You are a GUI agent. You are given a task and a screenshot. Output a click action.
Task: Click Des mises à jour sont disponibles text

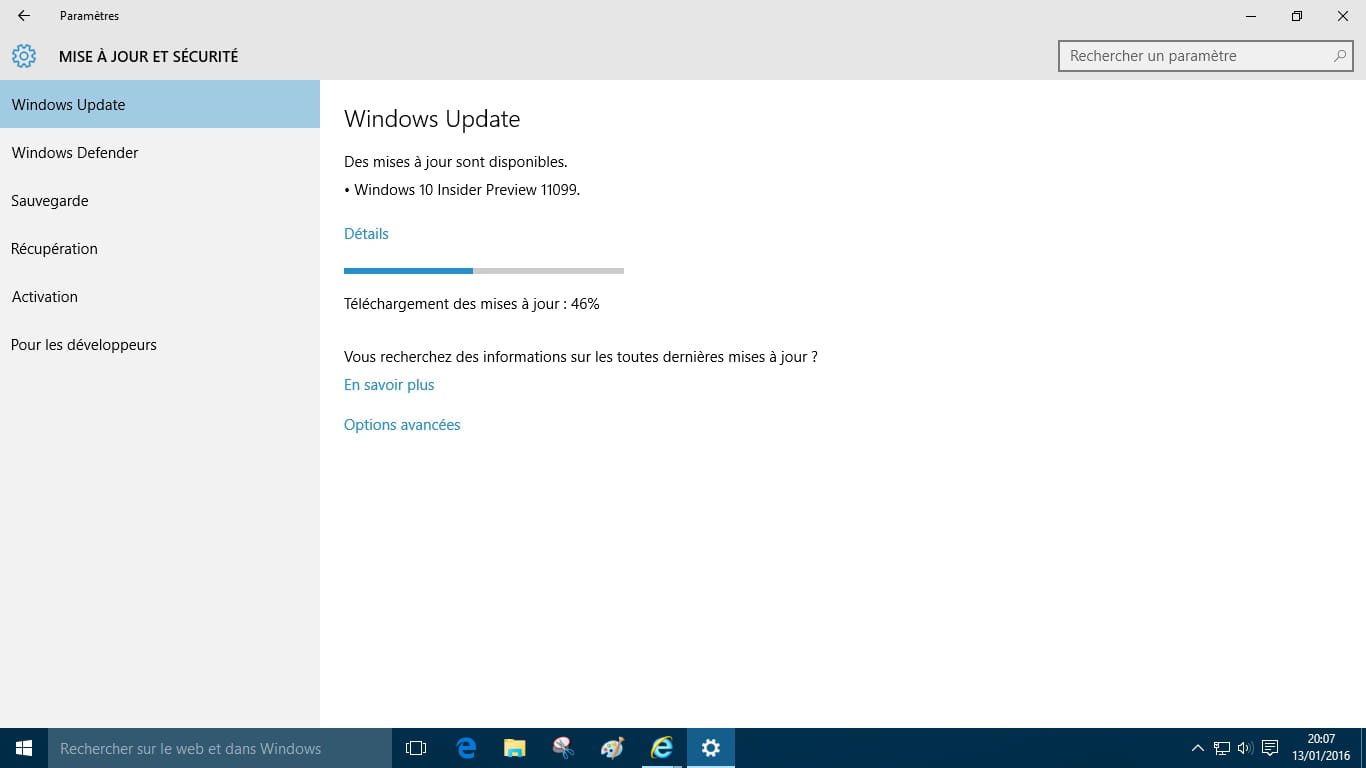(x=456, y=161)
